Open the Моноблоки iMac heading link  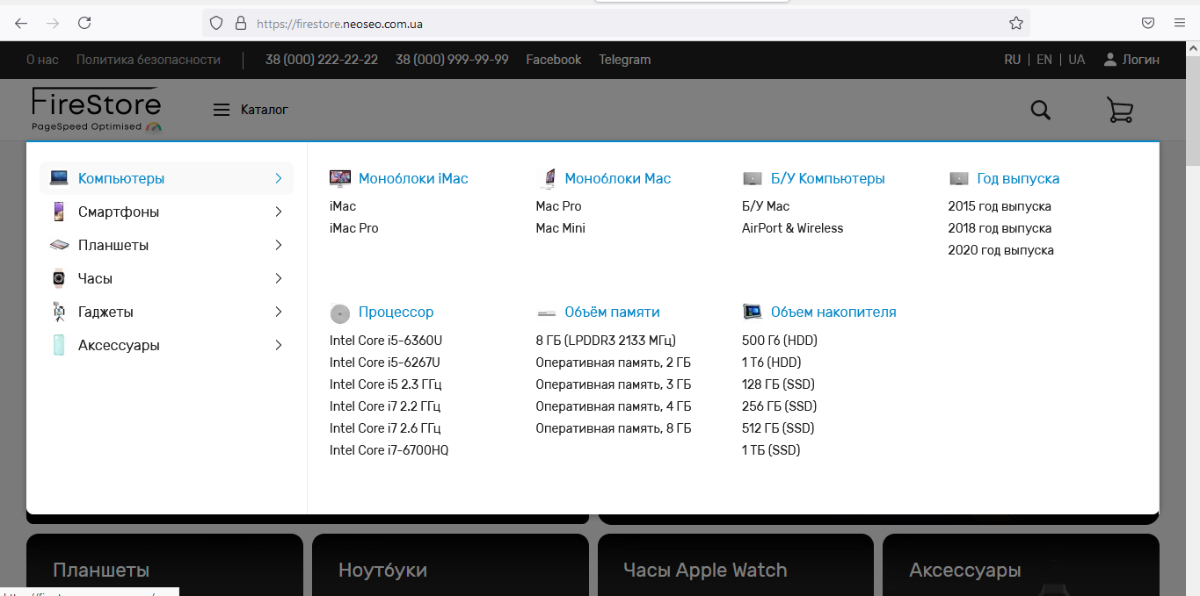pos(413,179)
